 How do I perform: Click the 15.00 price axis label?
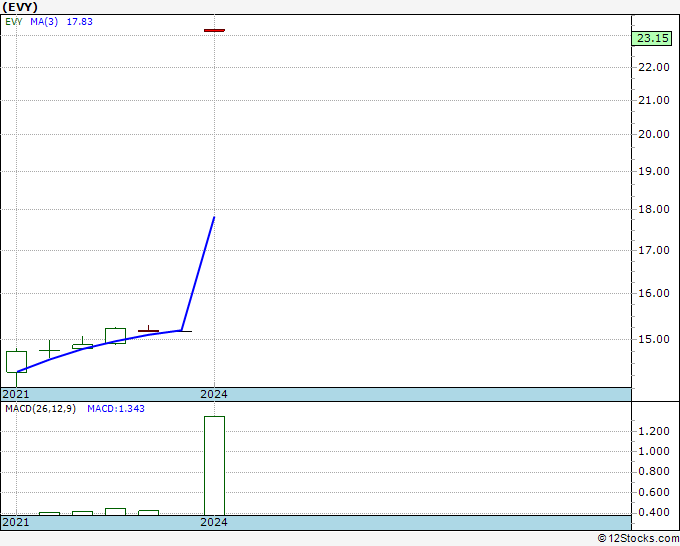(654, 339)
